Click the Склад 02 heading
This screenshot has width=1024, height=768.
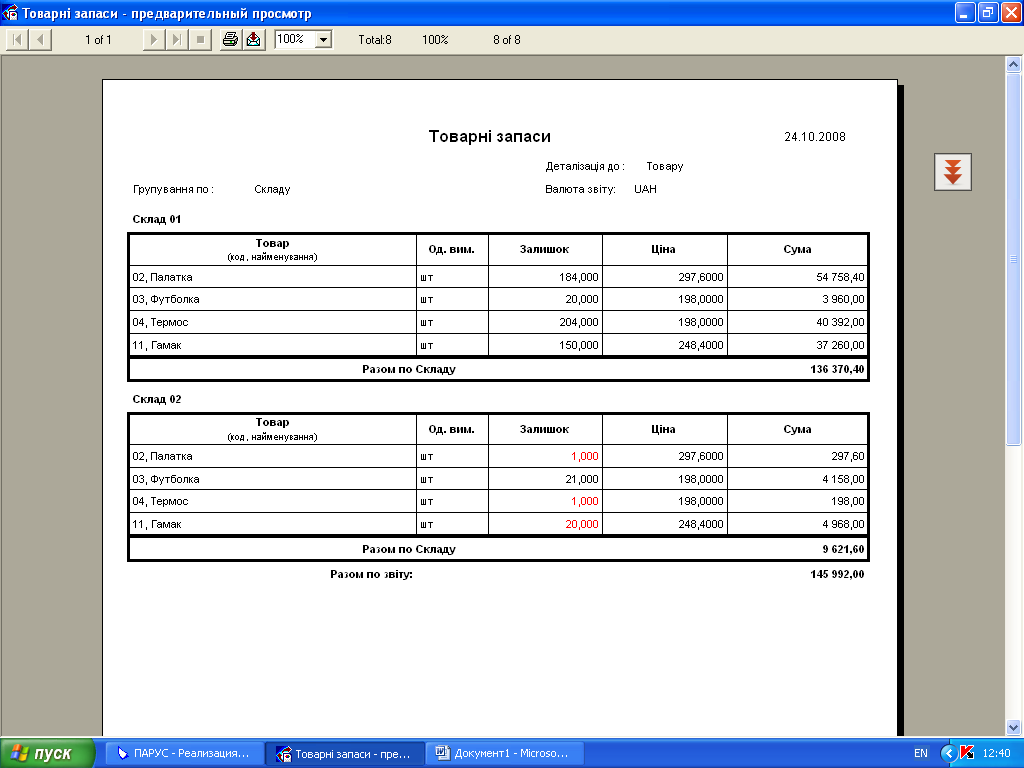157,399
